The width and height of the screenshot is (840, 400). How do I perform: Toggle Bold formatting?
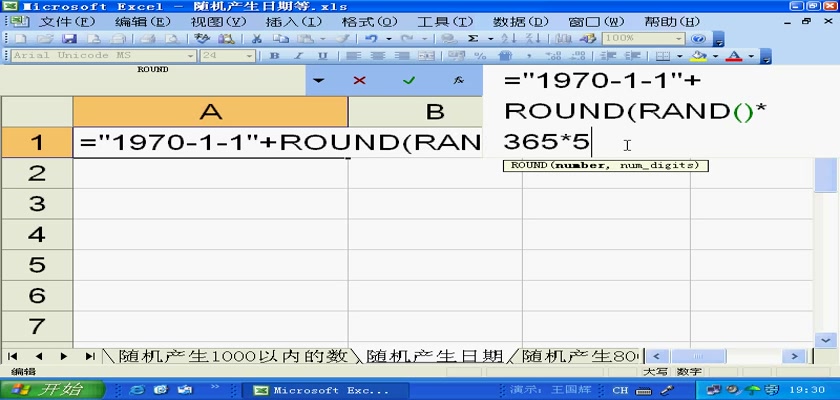pyautogui.click(x=274, y=56)
